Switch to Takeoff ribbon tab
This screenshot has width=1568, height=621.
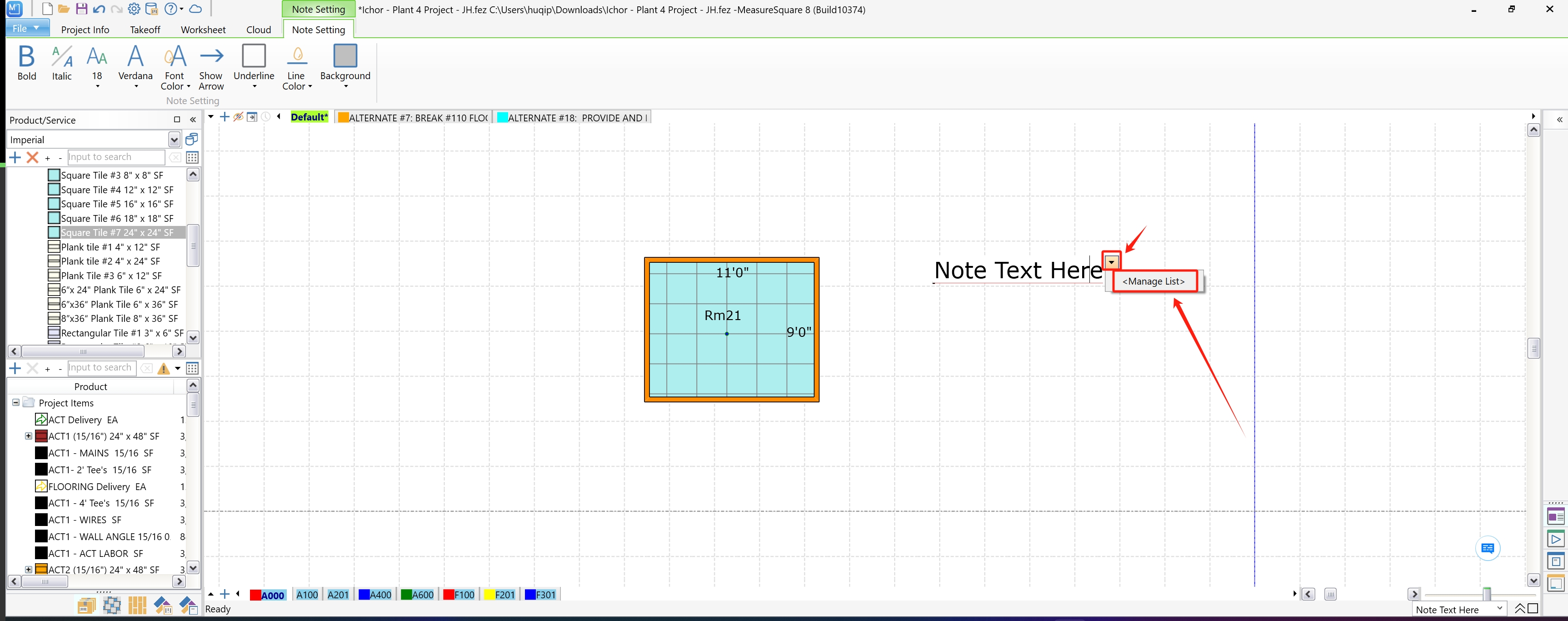coord(145,30)
